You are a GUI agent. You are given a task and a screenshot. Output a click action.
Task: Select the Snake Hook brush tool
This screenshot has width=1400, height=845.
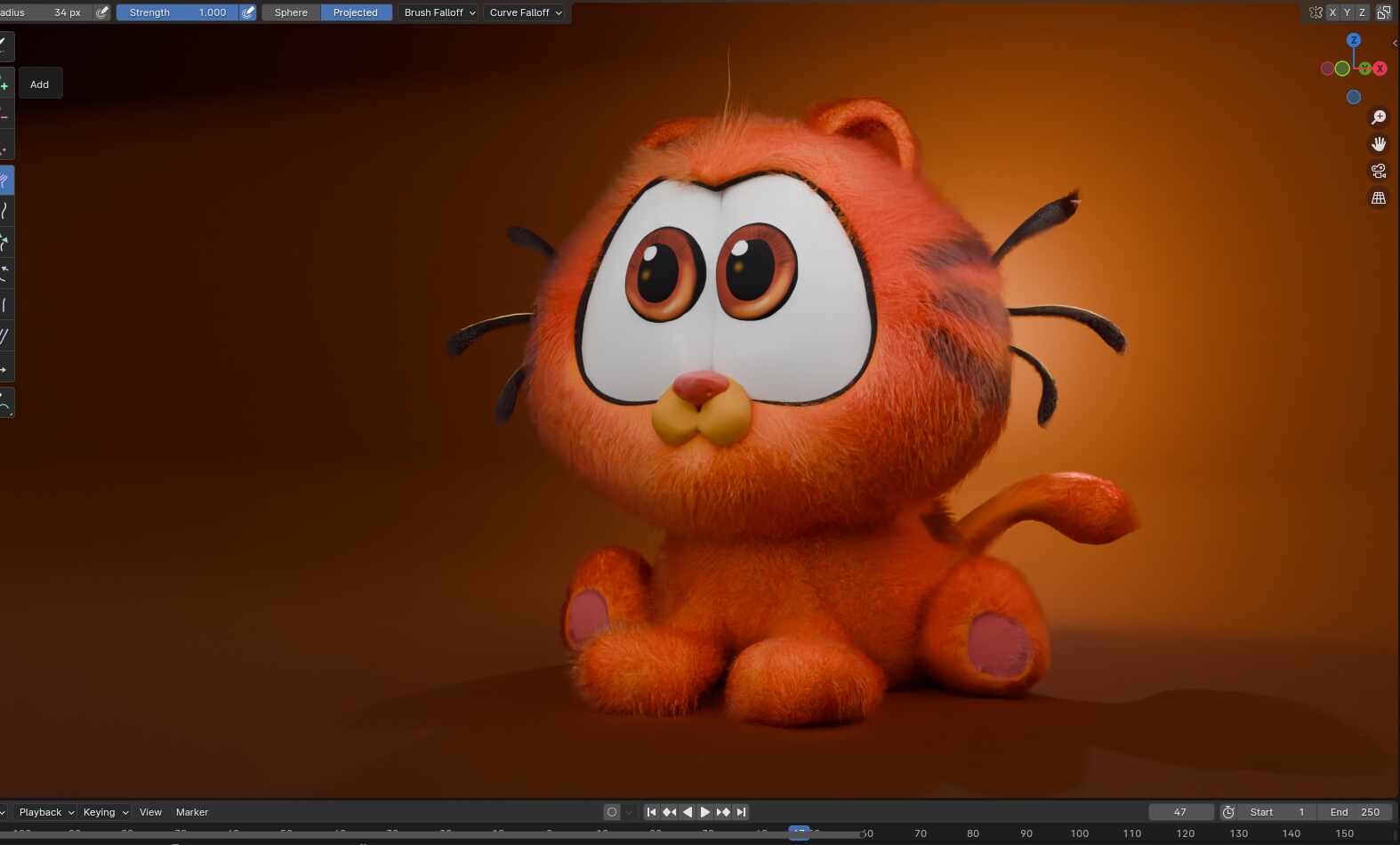point(5,211)
